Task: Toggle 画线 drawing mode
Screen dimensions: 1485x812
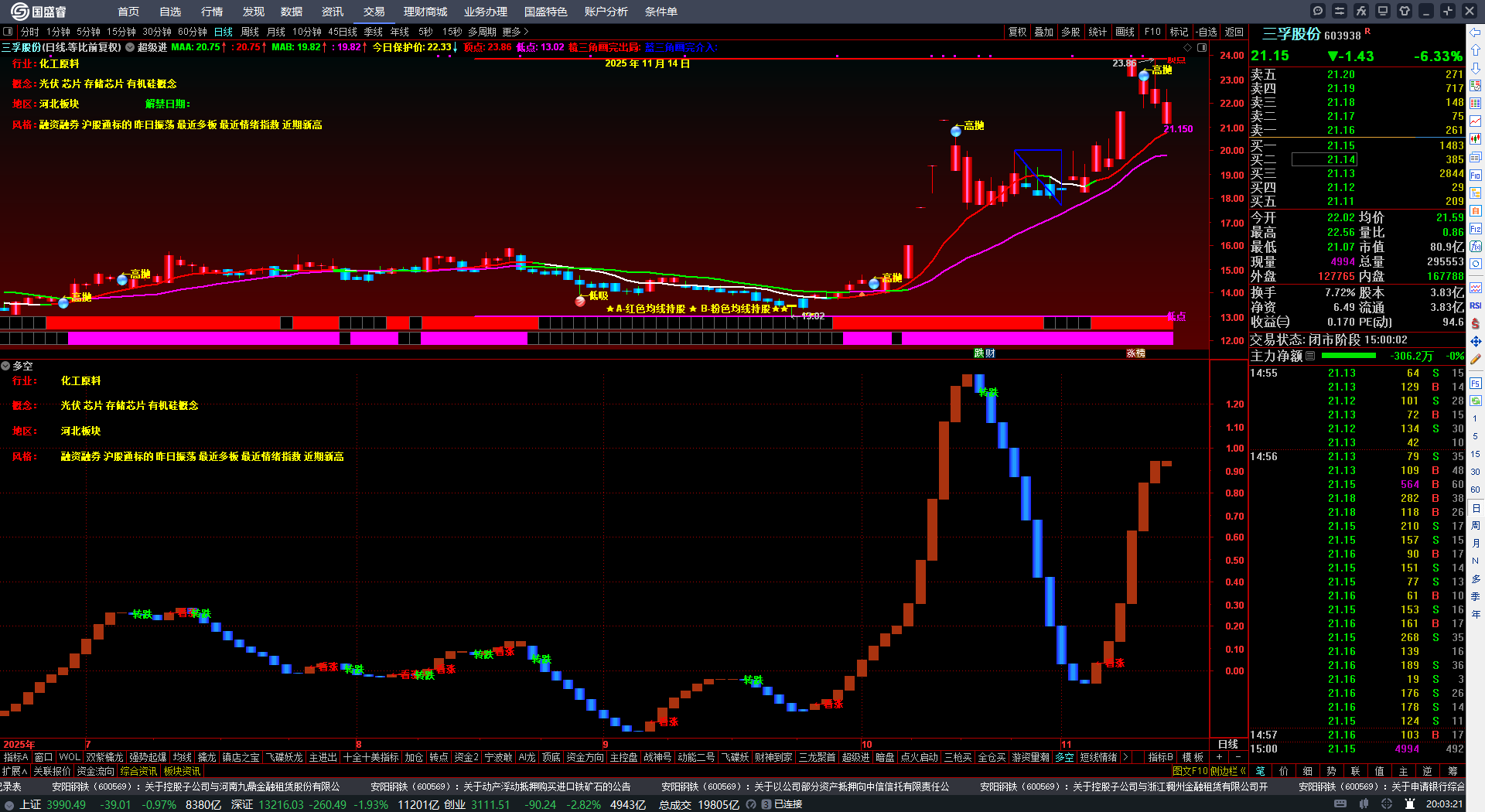Action: [1125, 32]
